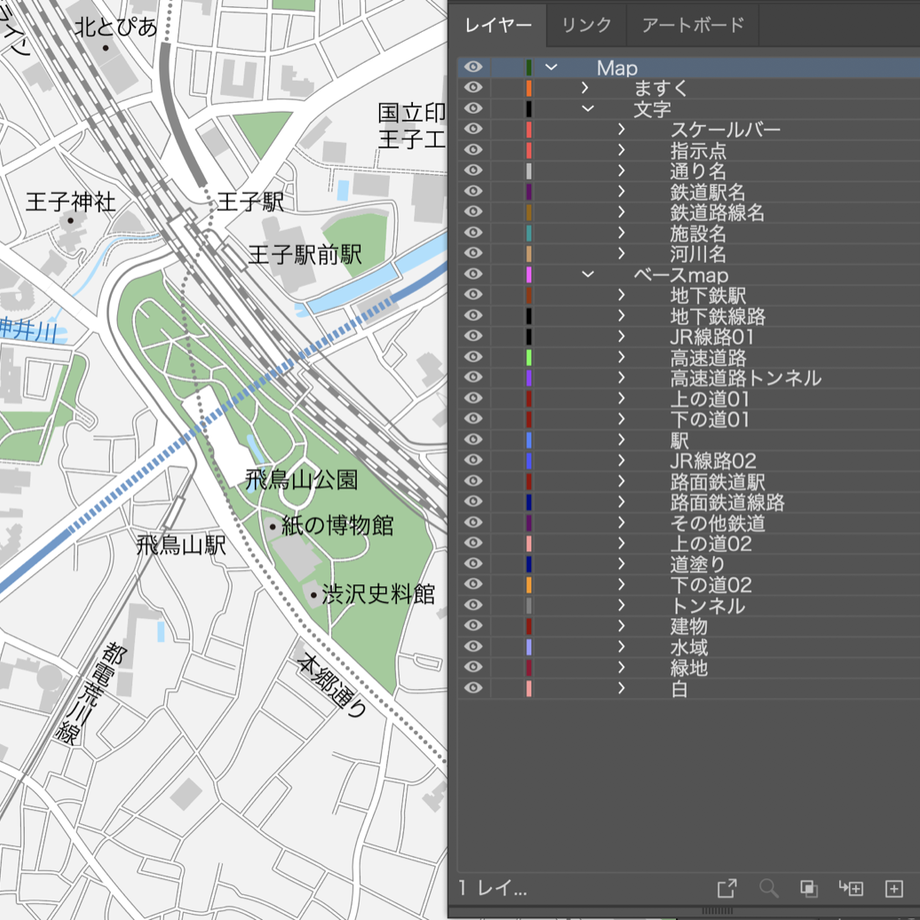920x920 pixels.
Task: Collapse the ベースmap layer group
Action: click(x=588, y=274)
